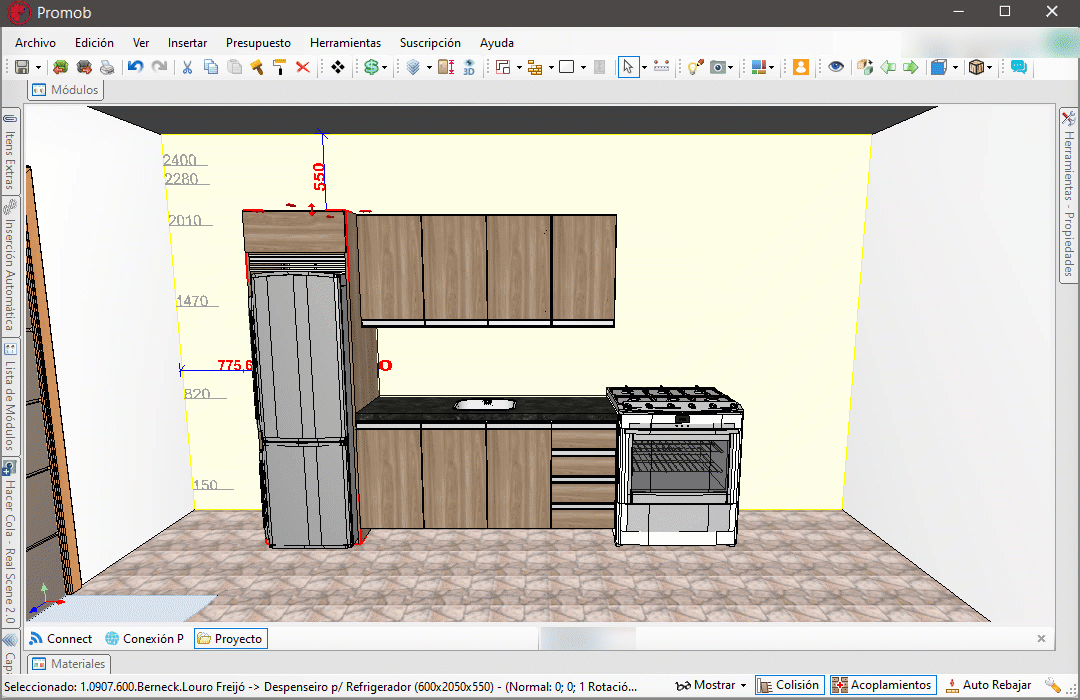Click the undo arrow icon
This screenshot has width=1080, height=700.
pyautogui.click(x=135, y=67)
